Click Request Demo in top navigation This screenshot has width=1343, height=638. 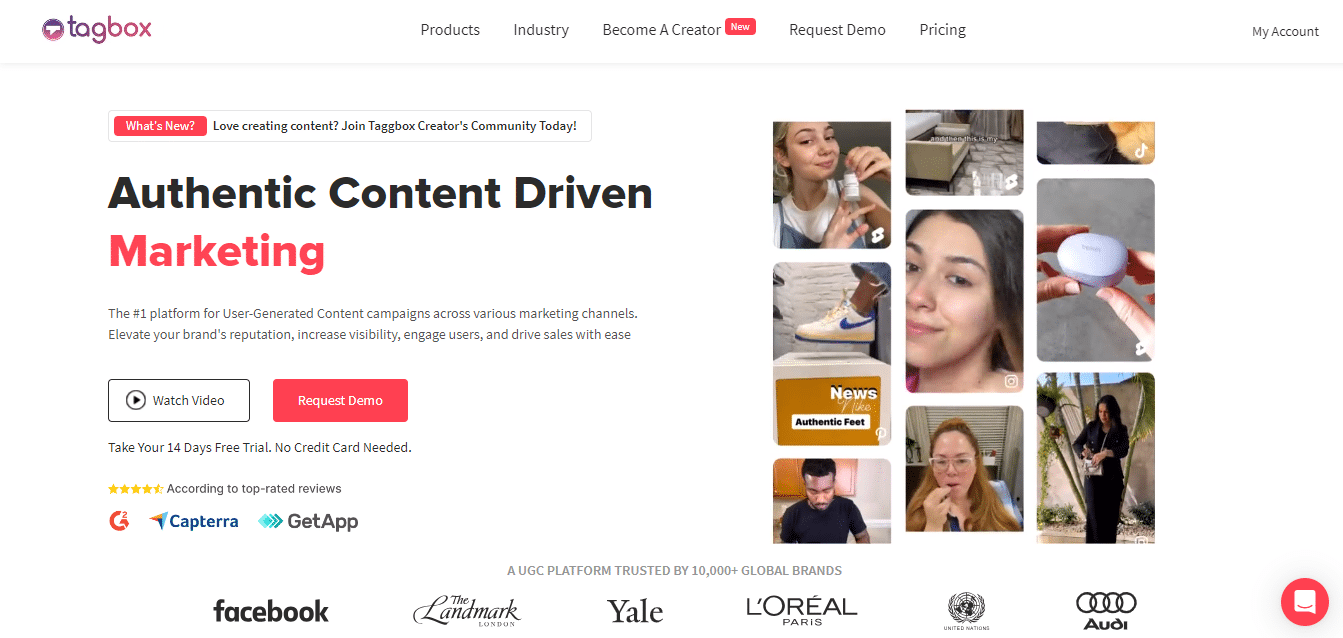[837, 30]
